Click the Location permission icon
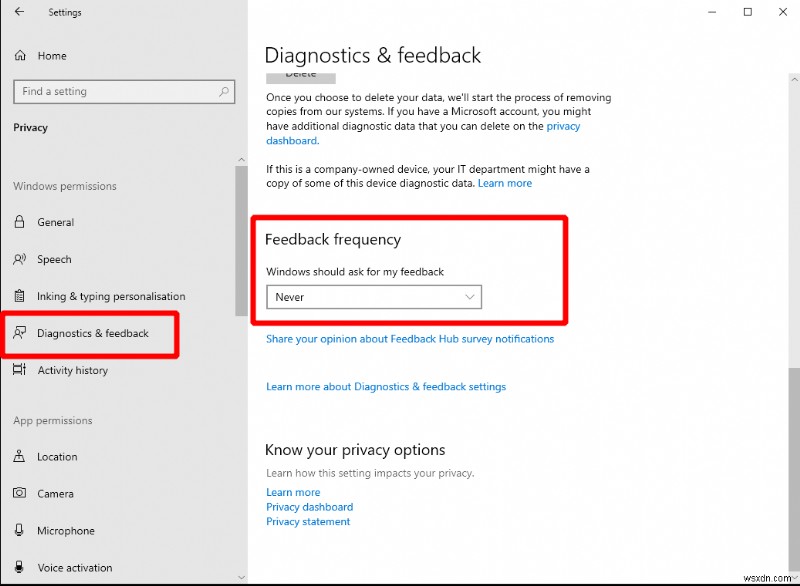 22,457
